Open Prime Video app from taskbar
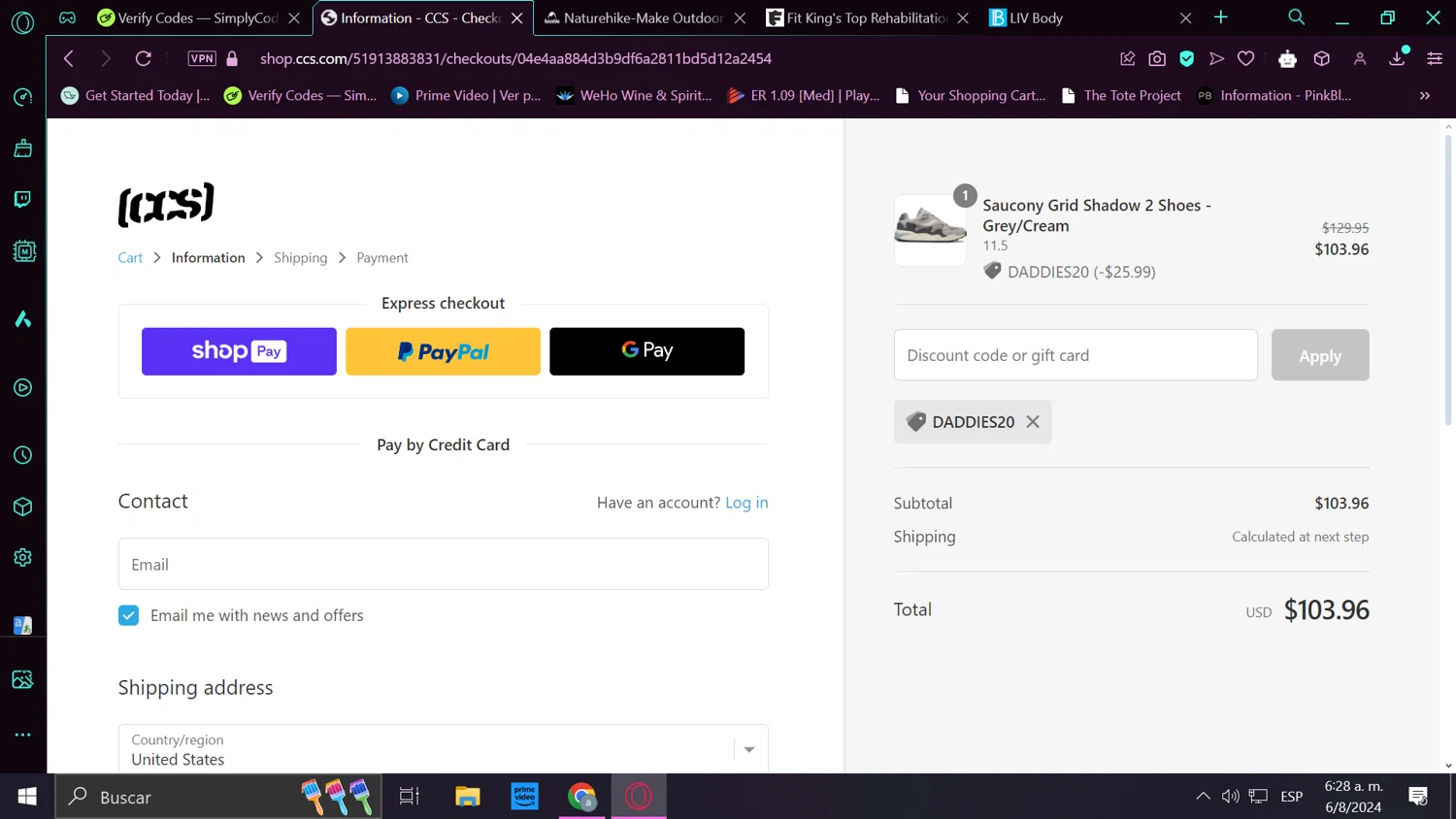The width and height of the screenshot is (1456, 819). 524,797
